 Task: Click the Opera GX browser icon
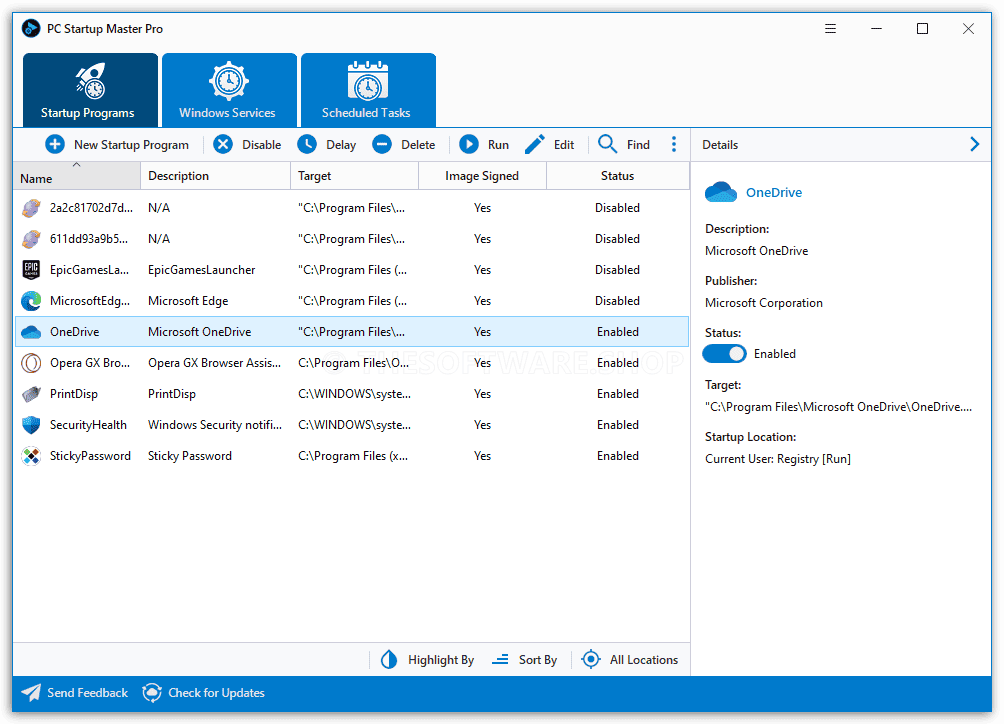coord(31,363)
